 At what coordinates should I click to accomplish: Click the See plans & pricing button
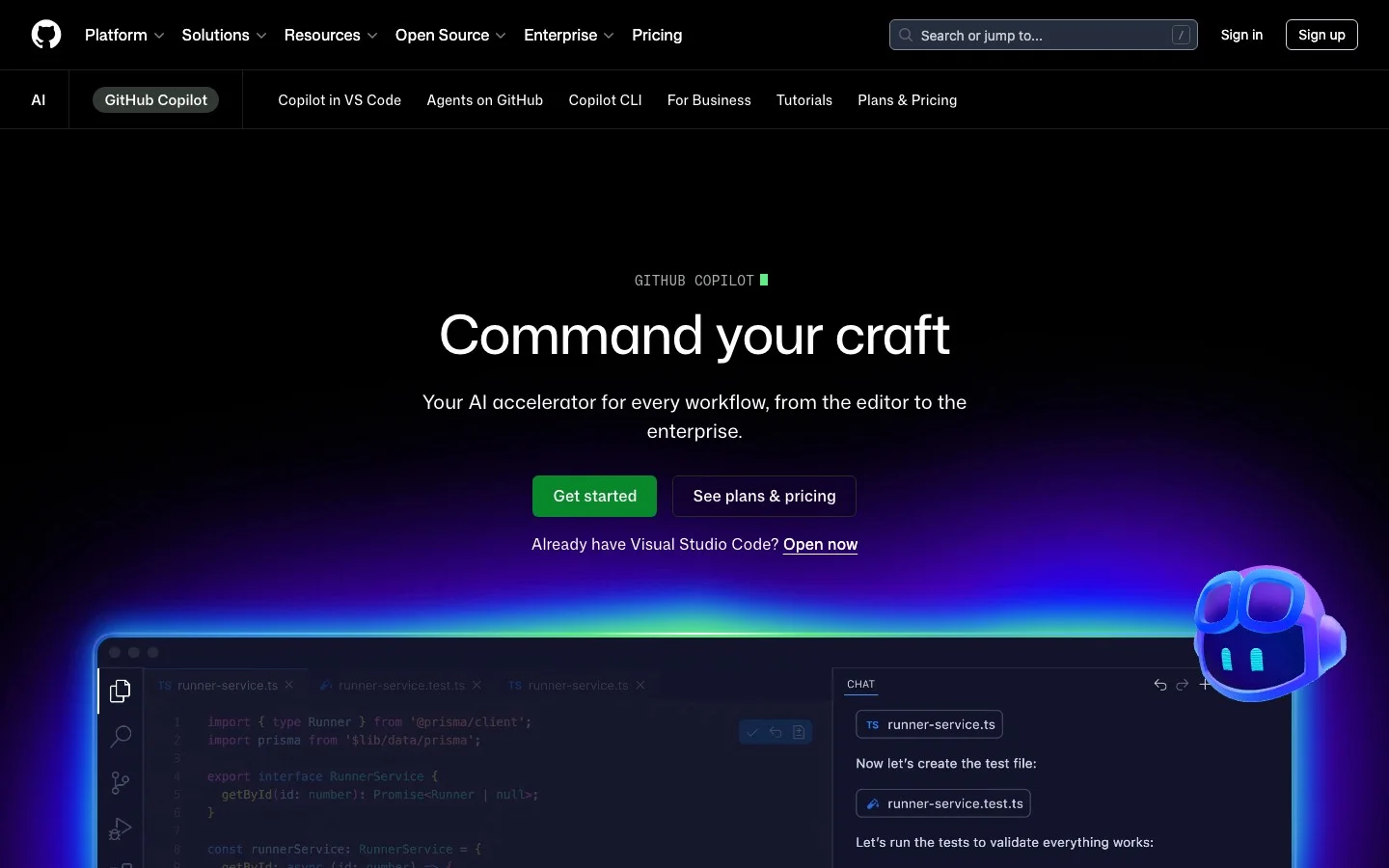click(x=764, y=496)
